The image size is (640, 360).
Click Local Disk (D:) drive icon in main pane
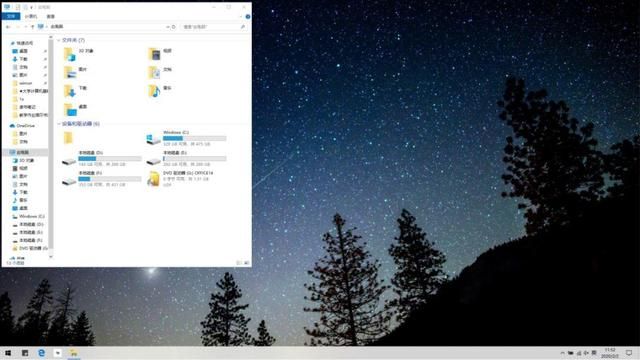(69, 162)
